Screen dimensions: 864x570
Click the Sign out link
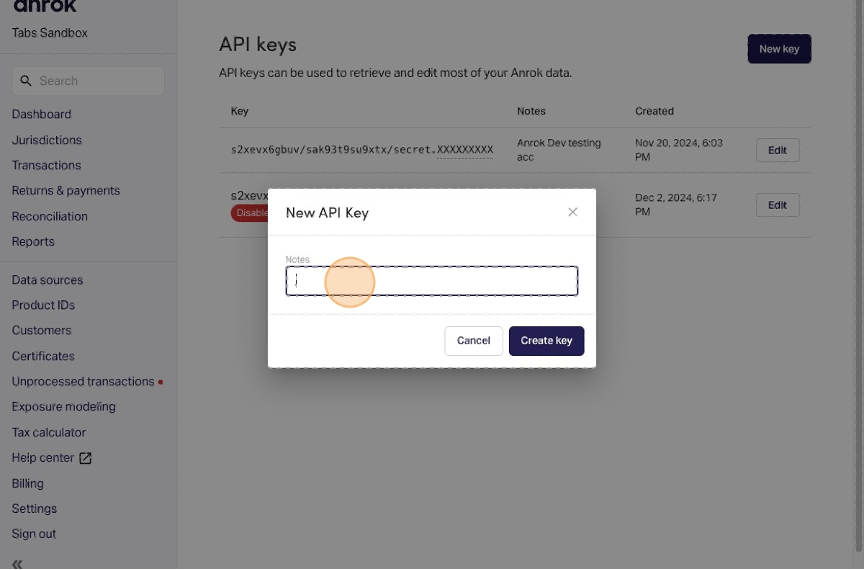point(34,534)
